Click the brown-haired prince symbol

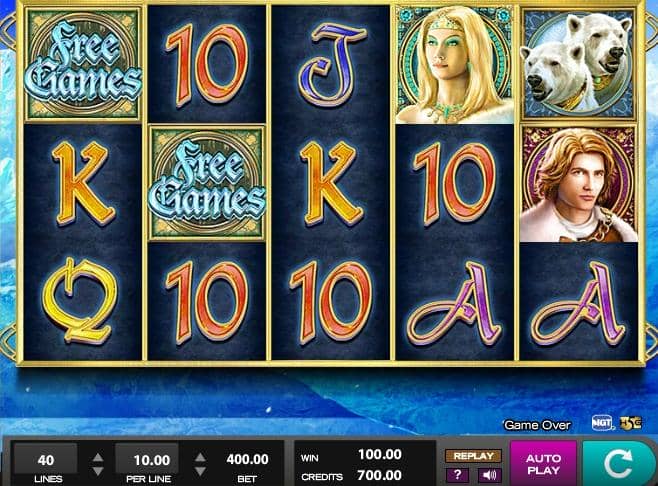pyautogui.click(x=579, y=183)
